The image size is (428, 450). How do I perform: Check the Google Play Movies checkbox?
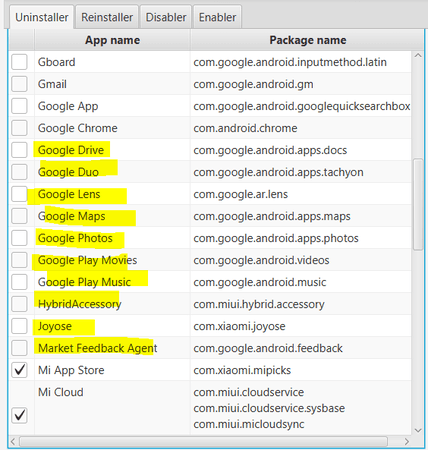[x=19, y=260]
